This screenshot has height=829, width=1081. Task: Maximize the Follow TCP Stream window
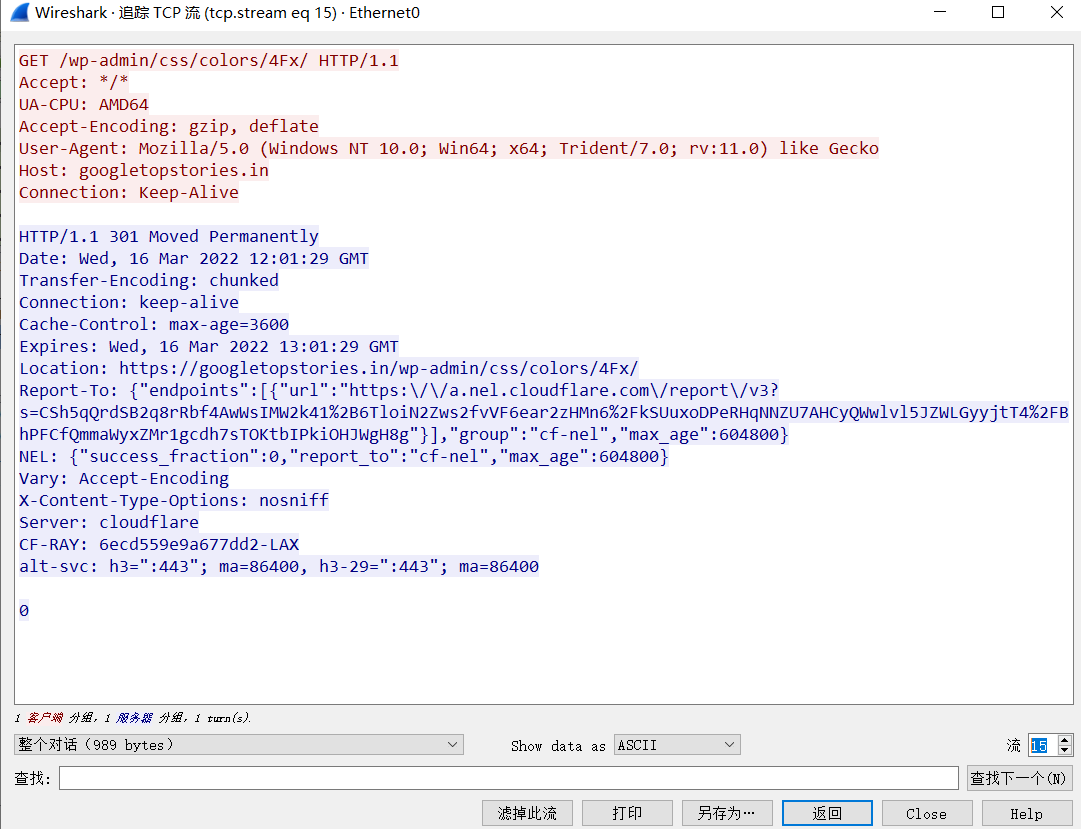click(997, 13)
